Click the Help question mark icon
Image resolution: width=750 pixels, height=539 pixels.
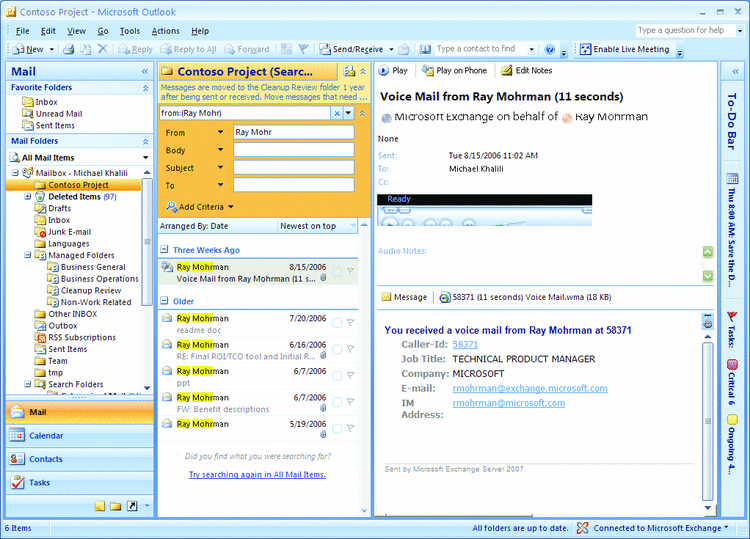pos(550,49)
